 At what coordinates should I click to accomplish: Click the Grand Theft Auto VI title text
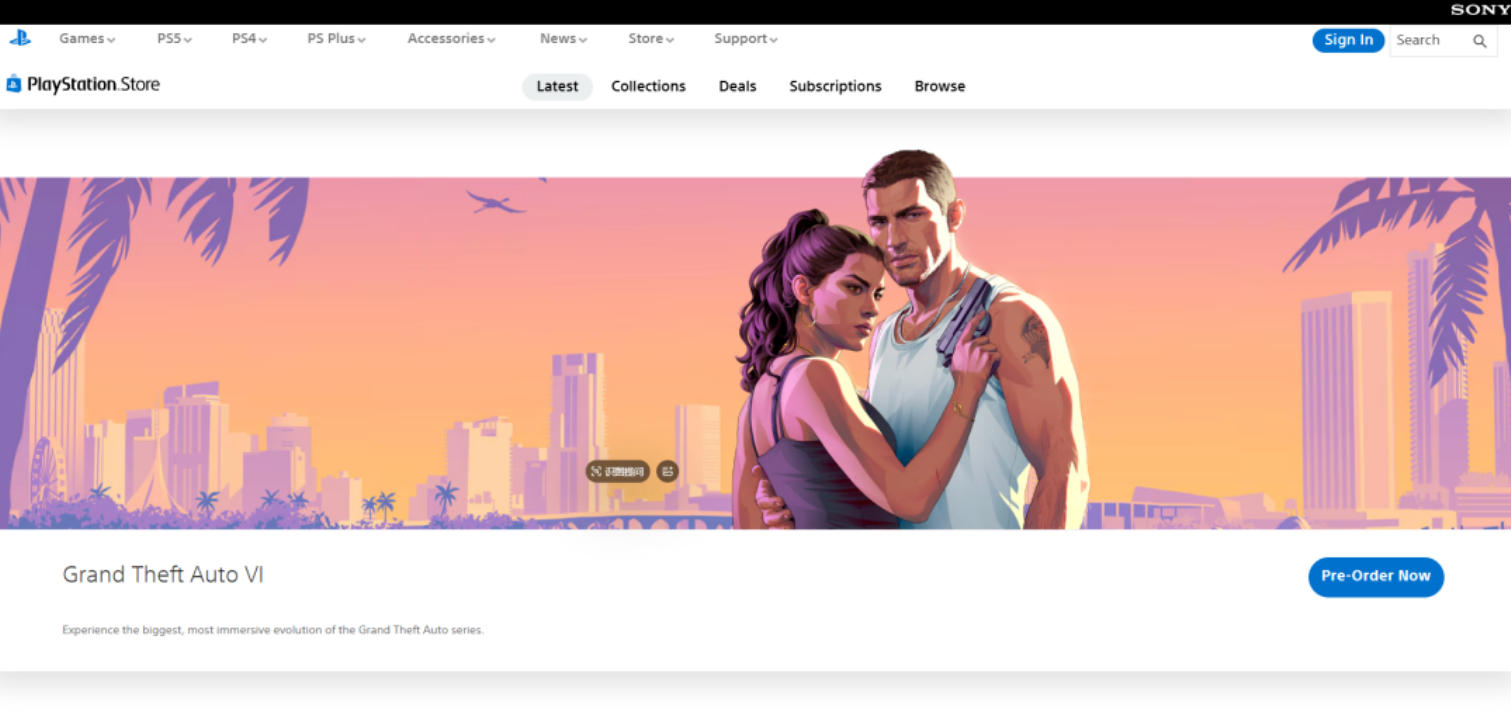pos(163,575)
